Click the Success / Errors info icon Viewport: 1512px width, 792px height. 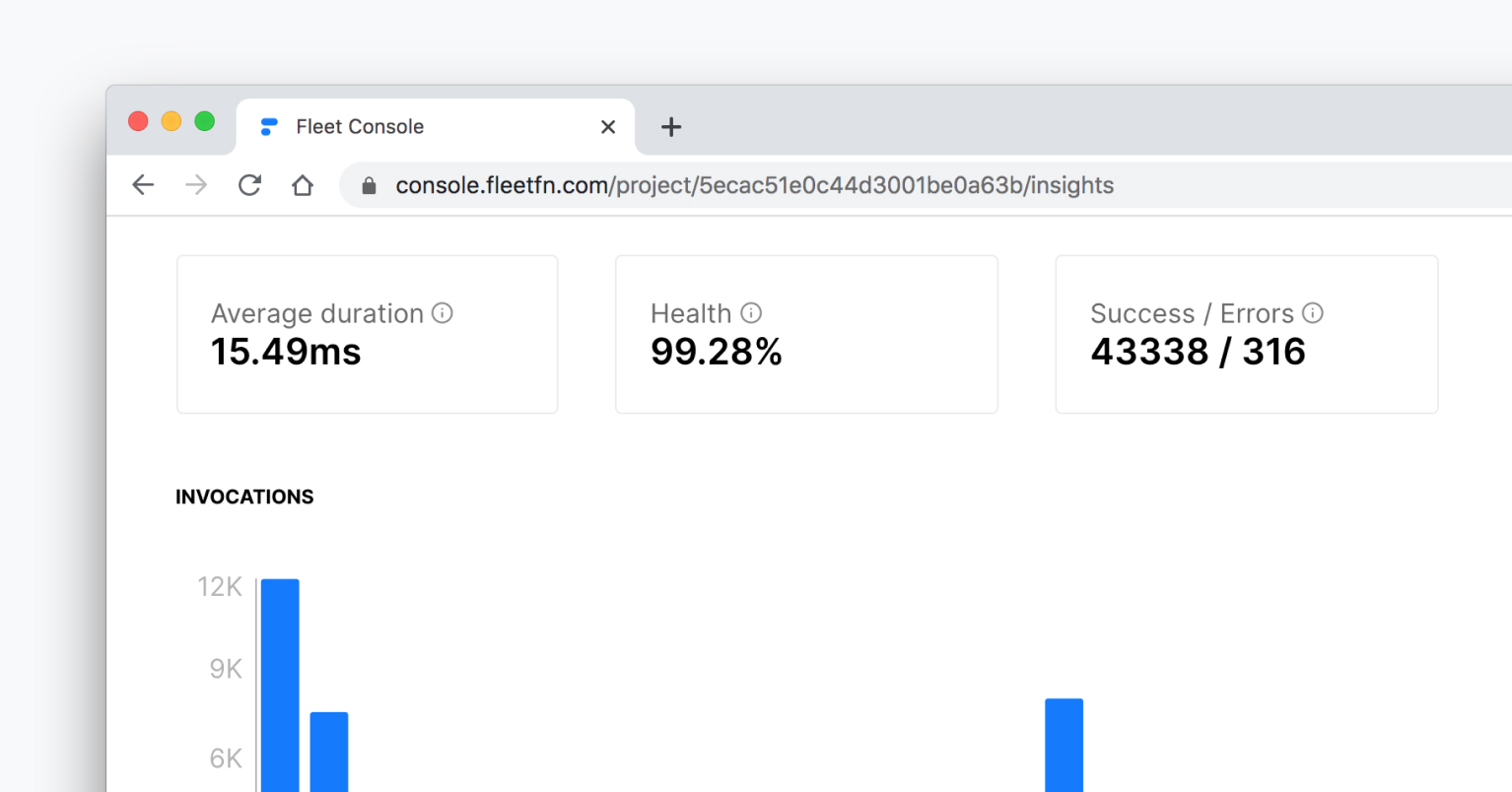1313,312
